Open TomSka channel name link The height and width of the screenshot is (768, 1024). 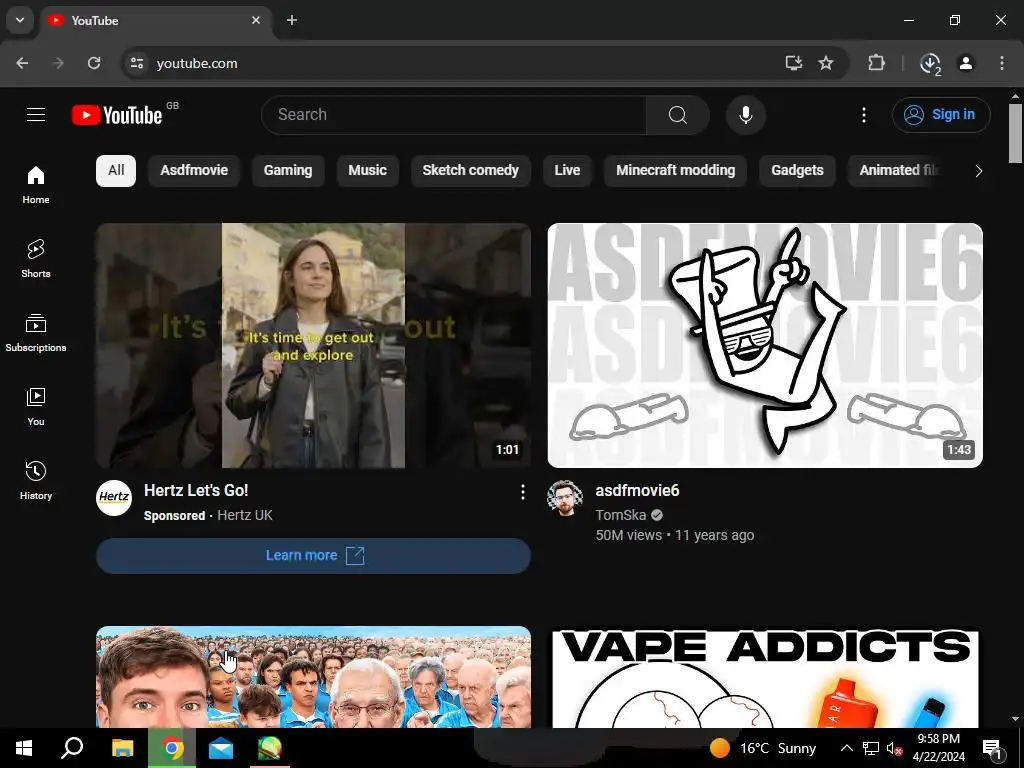[x=620, y=515]
